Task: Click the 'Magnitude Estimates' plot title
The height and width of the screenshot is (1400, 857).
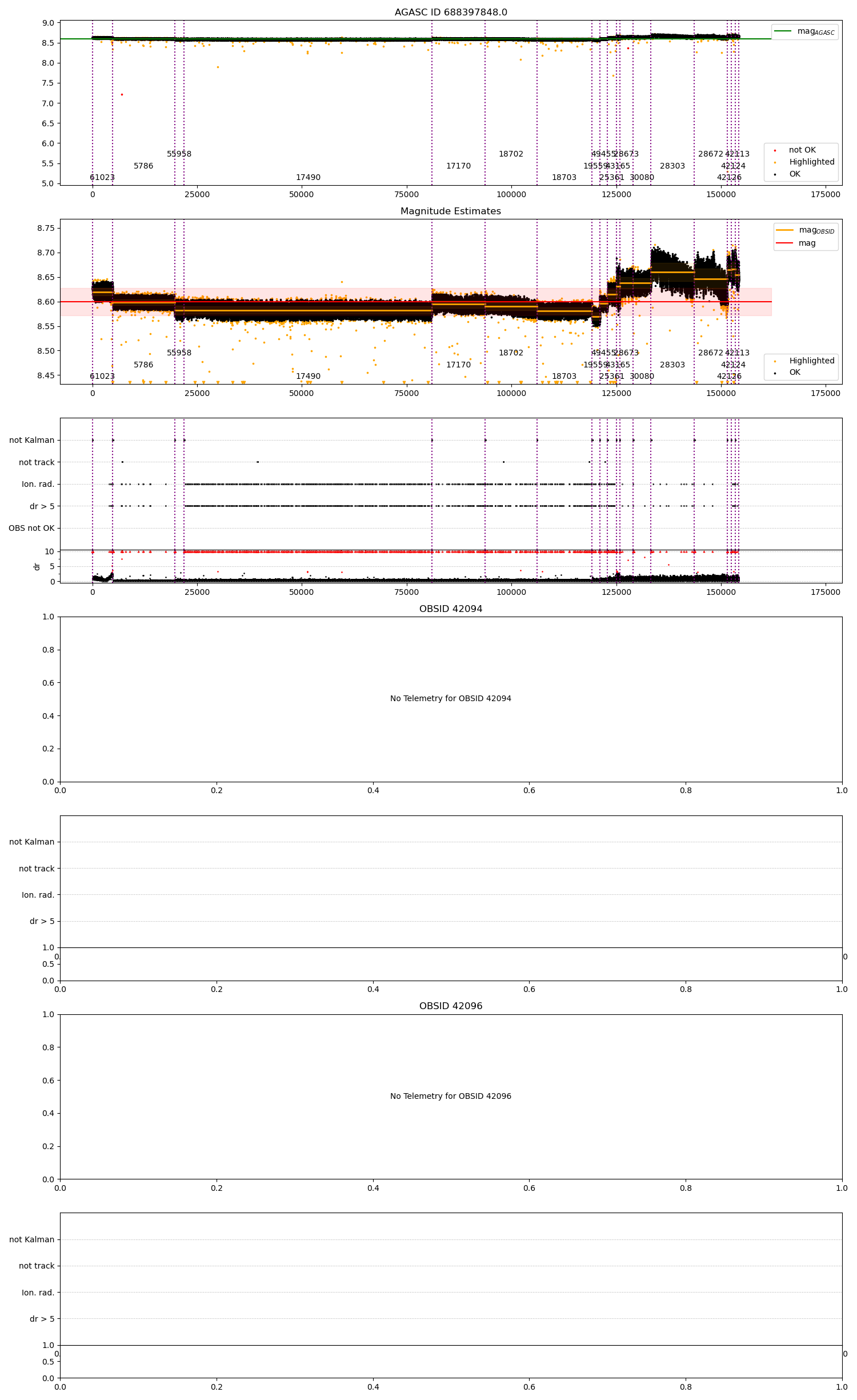Action: 451,211
